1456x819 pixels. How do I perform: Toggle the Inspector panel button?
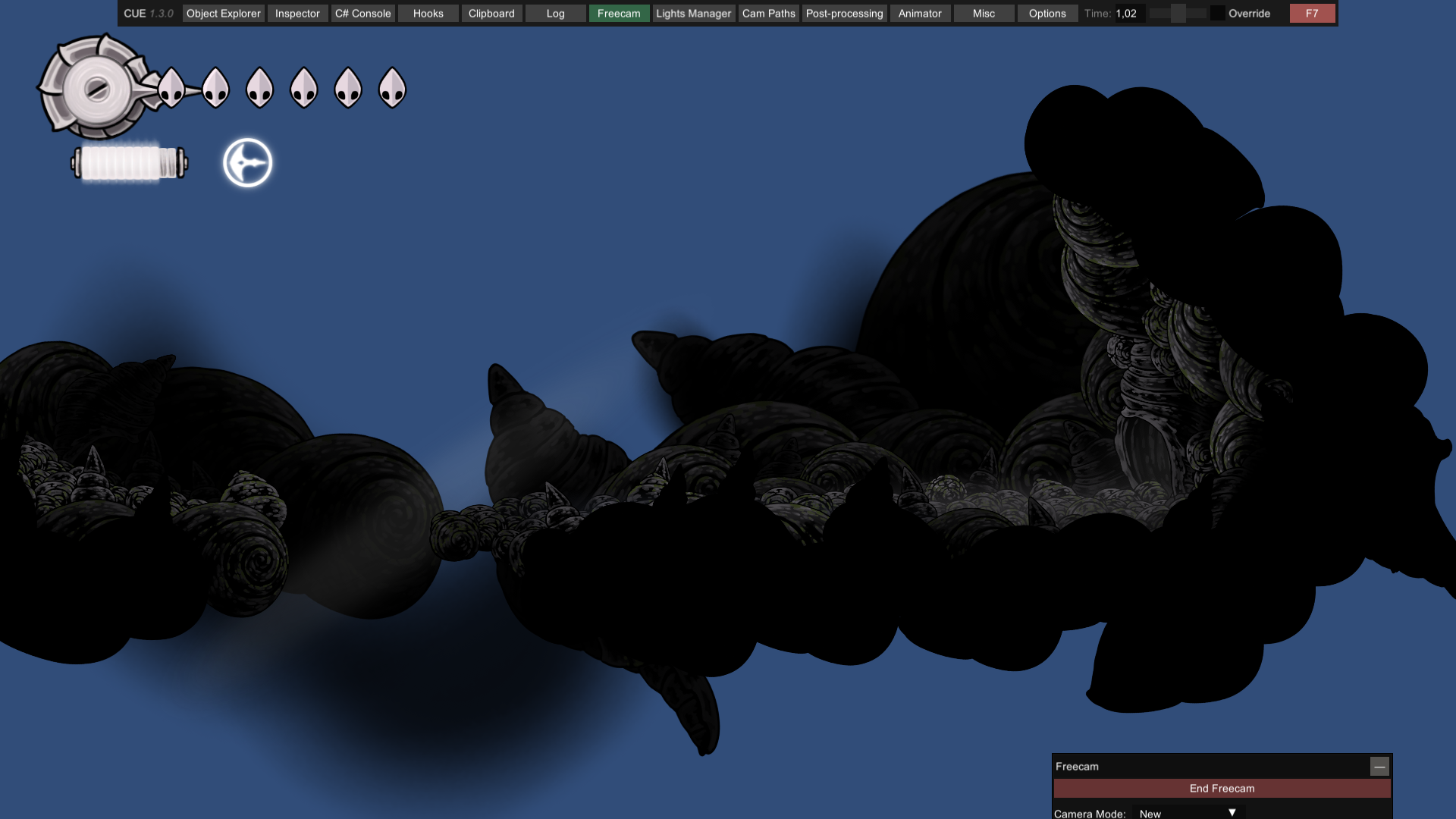pos(297,14)
